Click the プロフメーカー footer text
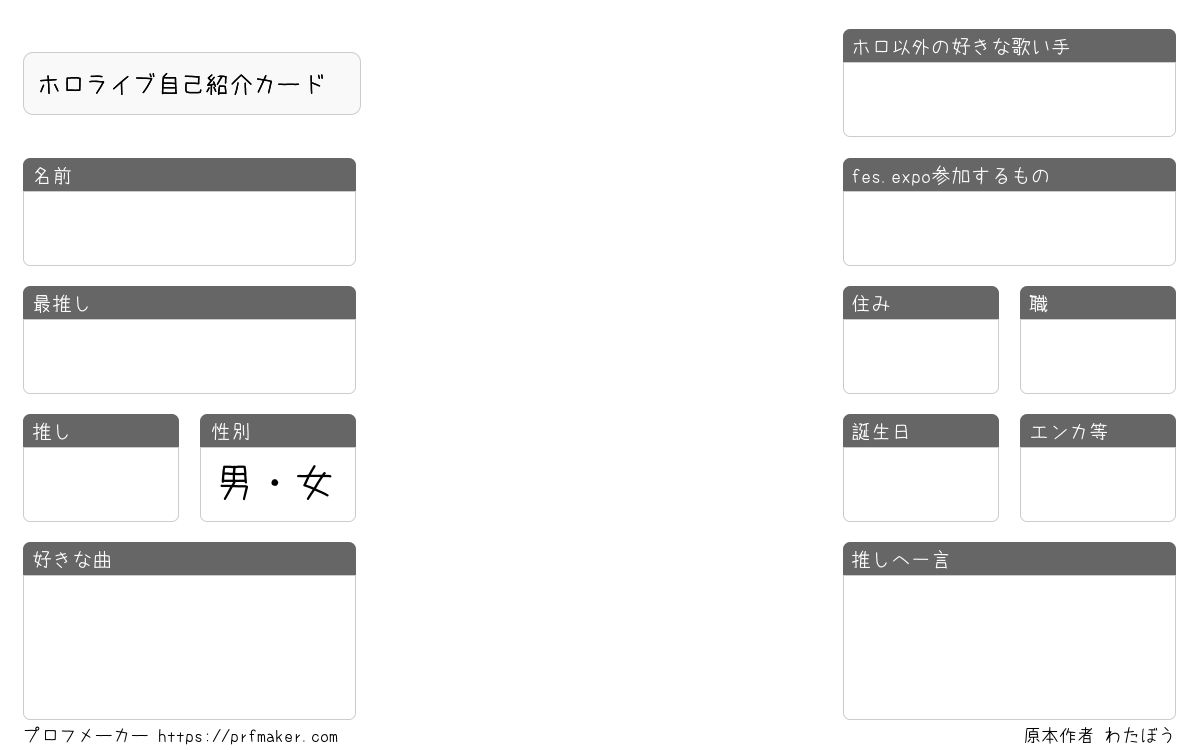 click(86, 736)
